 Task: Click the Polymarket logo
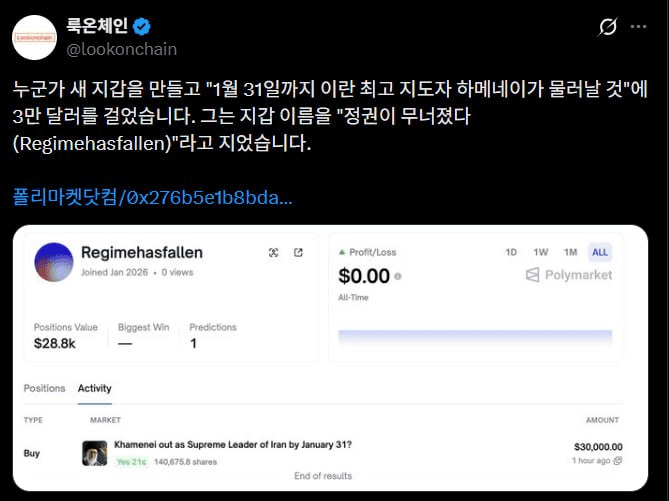pos(569,274)
